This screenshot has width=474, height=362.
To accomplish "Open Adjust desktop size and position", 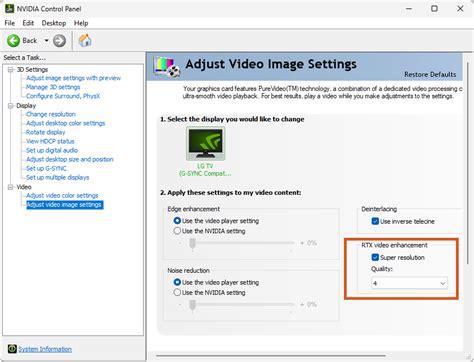I will [70, 159].
